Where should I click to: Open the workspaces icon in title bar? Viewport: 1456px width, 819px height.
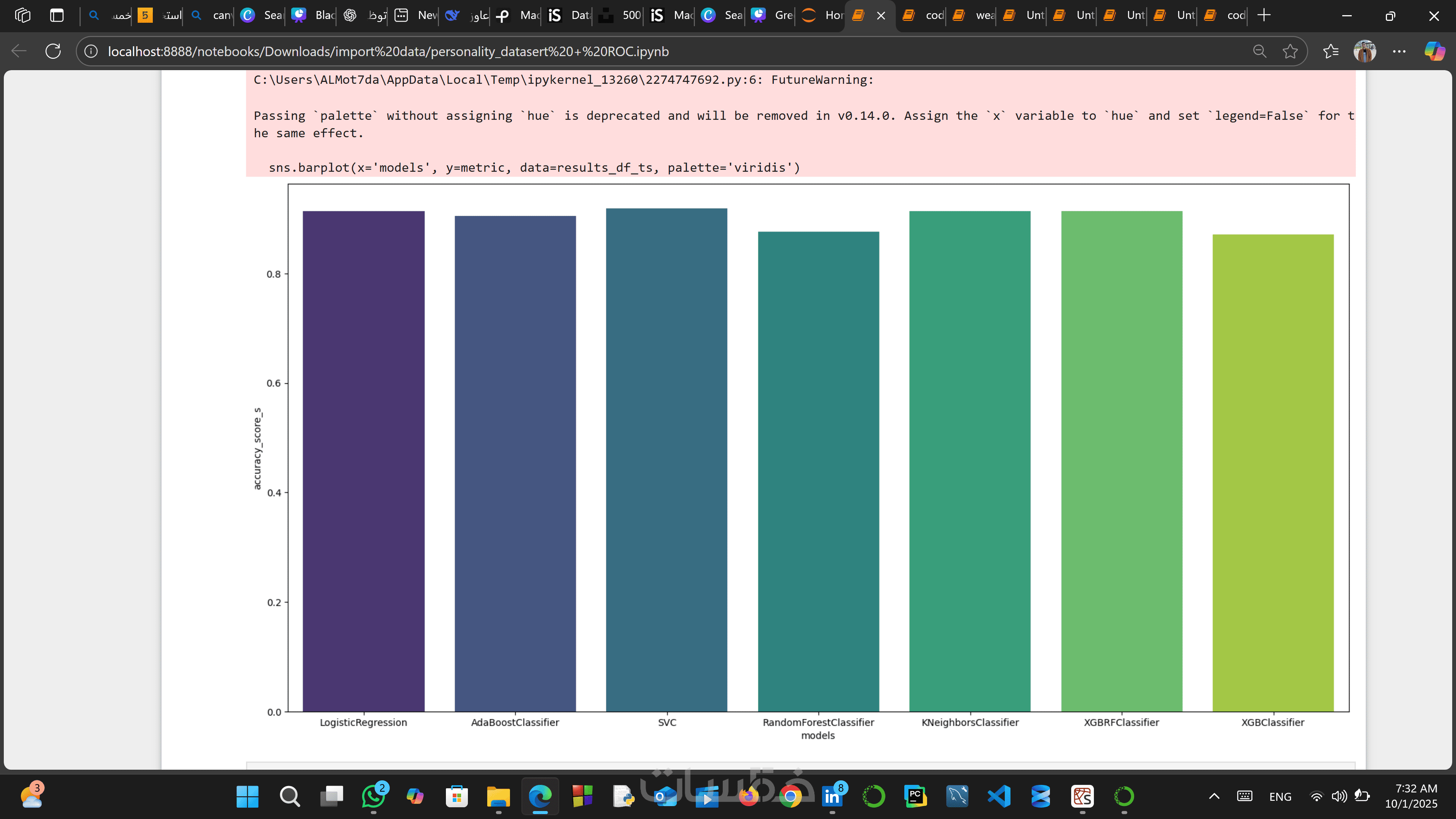tap(23, 15)
